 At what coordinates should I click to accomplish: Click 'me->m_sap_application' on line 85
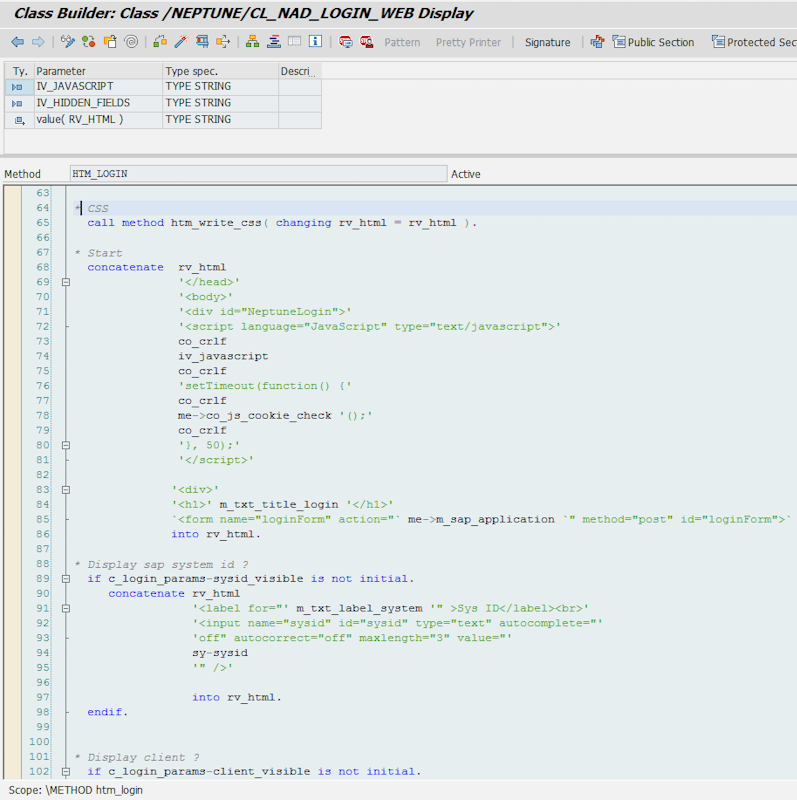point(481,519)
